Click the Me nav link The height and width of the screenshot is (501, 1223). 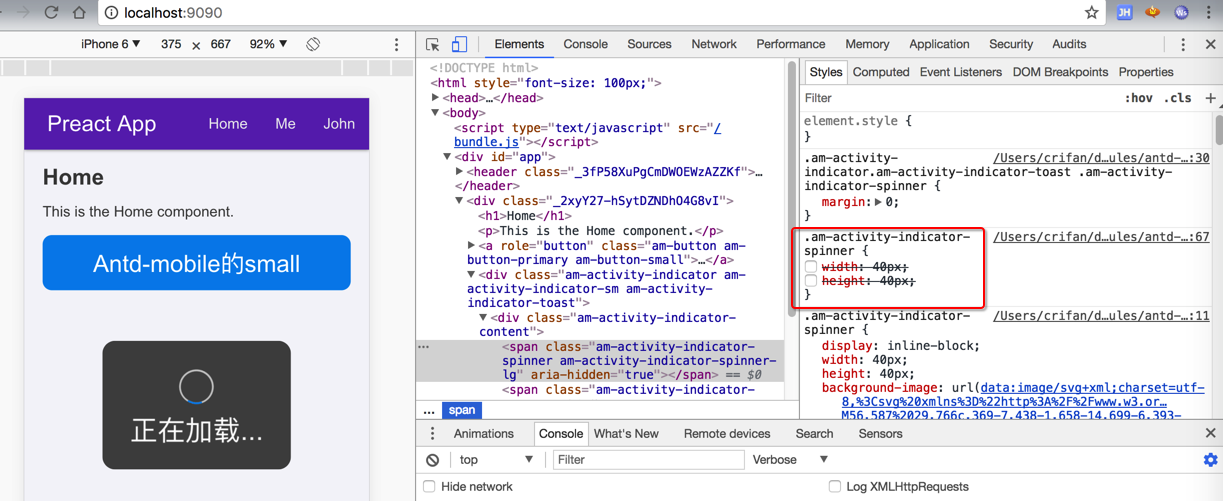click(x=285, y=124)
